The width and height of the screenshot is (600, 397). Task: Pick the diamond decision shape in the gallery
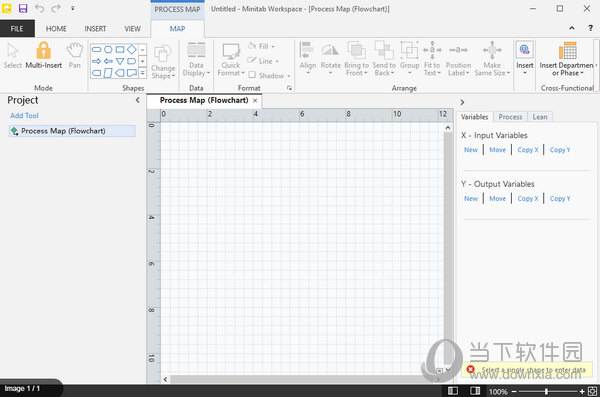pyautogui.click(x=132, y=49)
